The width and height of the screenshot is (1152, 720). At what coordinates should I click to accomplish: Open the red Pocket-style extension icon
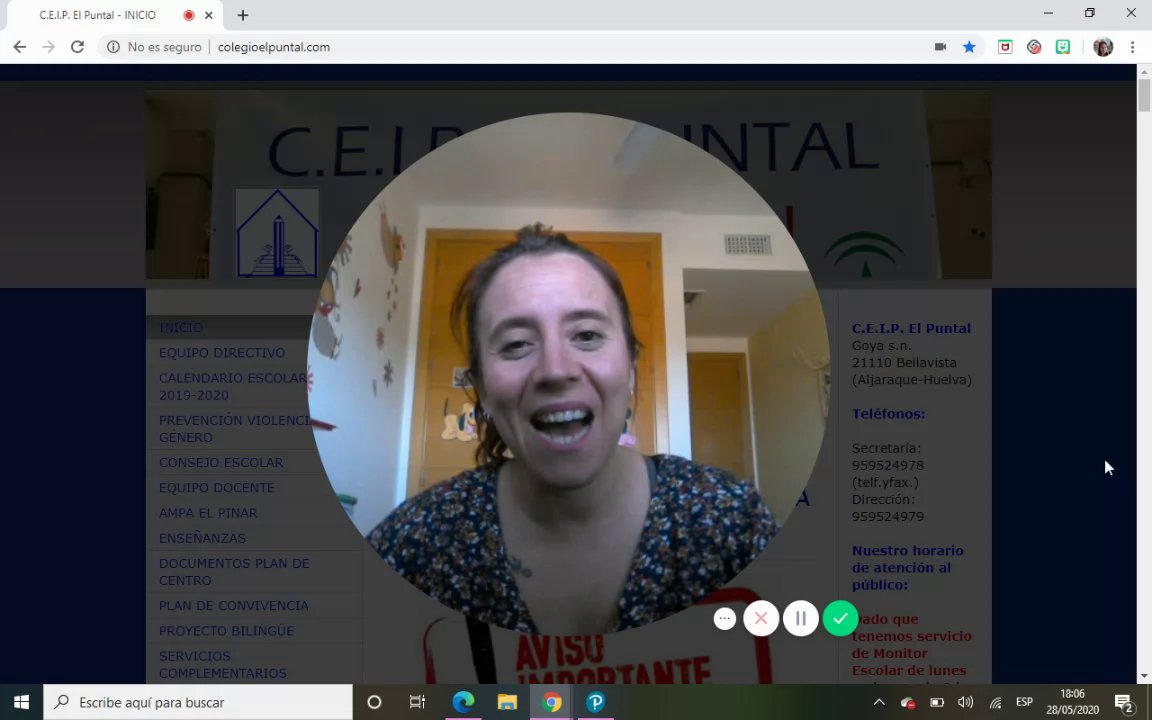point(1005,47)
